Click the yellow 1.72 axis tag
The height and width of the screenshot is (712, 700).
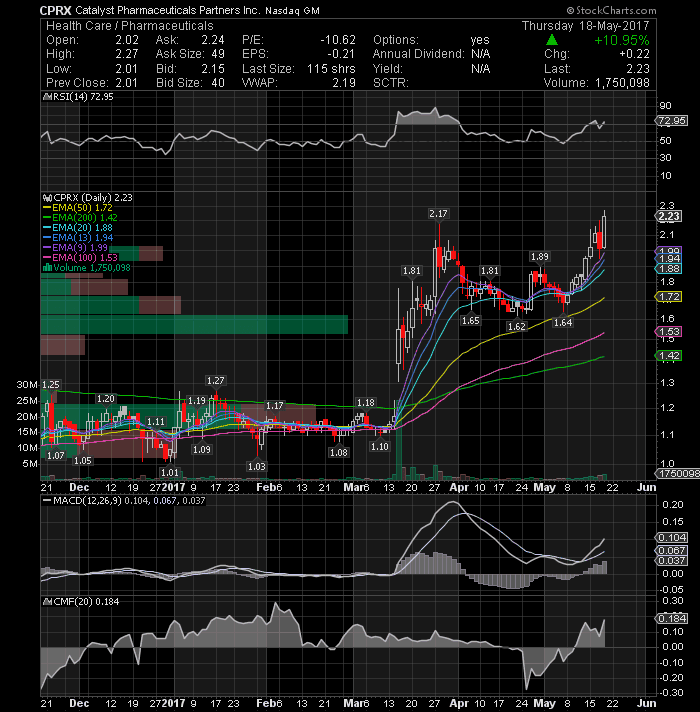click(669, 297)
